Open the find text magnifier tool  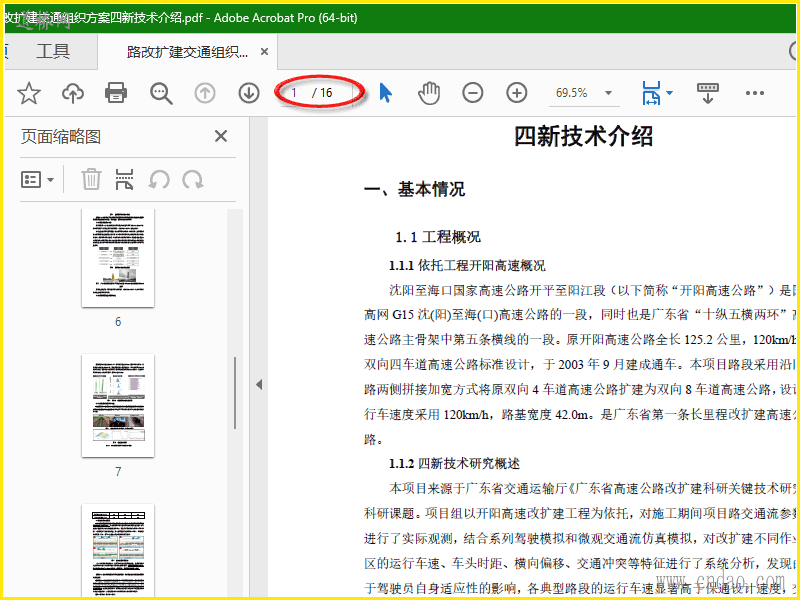pos(161,93)
